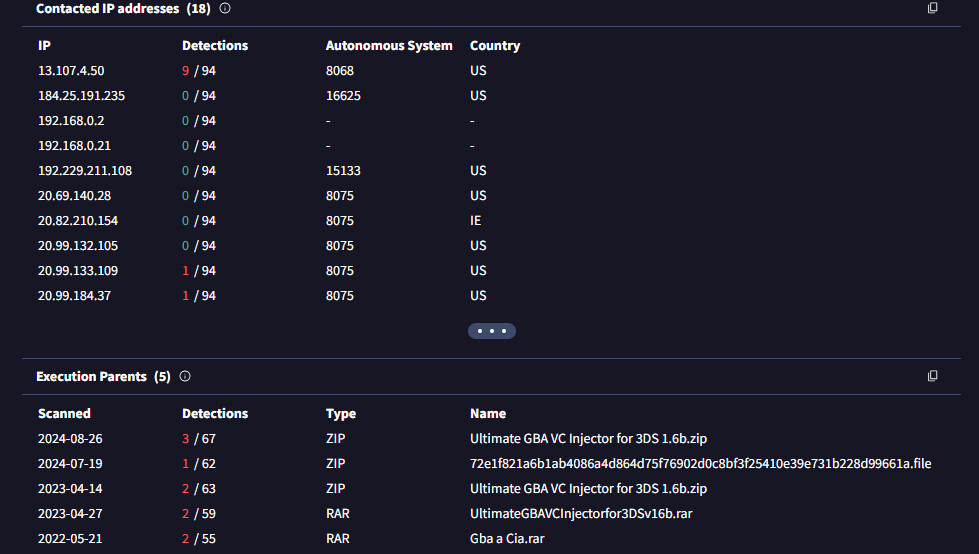Select the Country column header
979x554 pixels.
pyautogui.click(x=494, y=46)
